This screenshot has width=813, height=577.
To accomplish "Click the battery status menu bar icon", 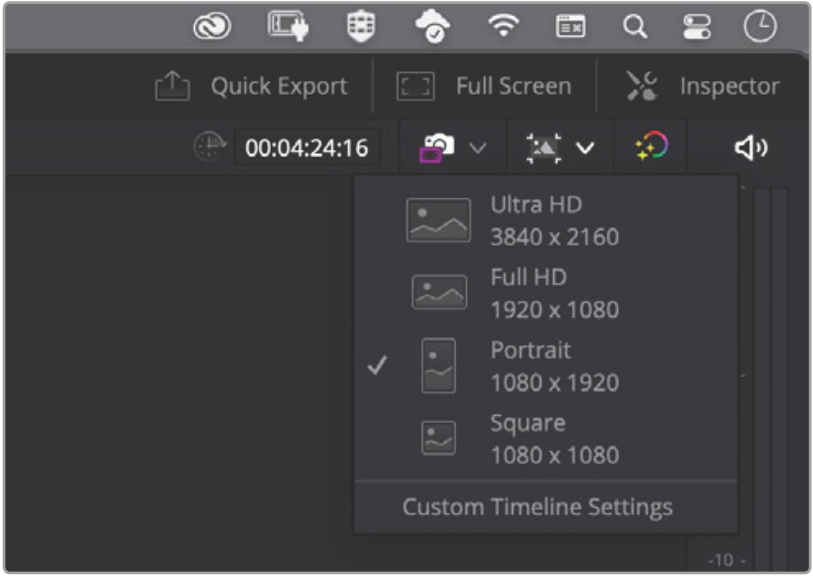I will click(287, 27).
